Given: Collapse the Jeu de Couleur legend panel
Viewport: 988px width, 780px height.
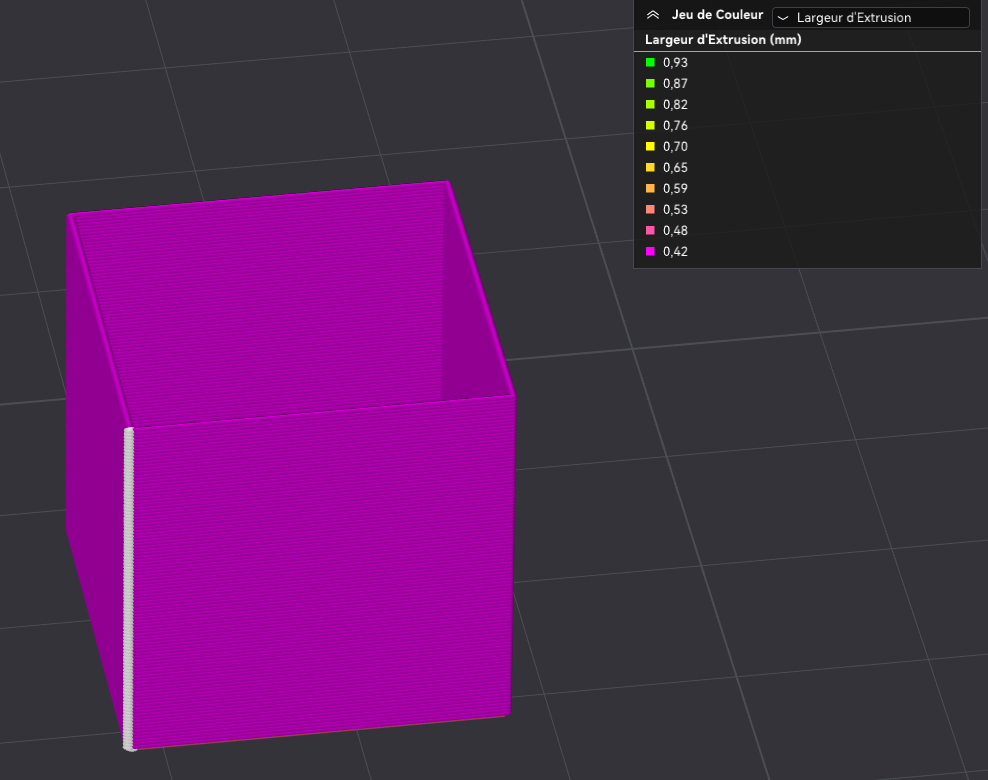Looking at the screenshot, I should coord(653,15).
